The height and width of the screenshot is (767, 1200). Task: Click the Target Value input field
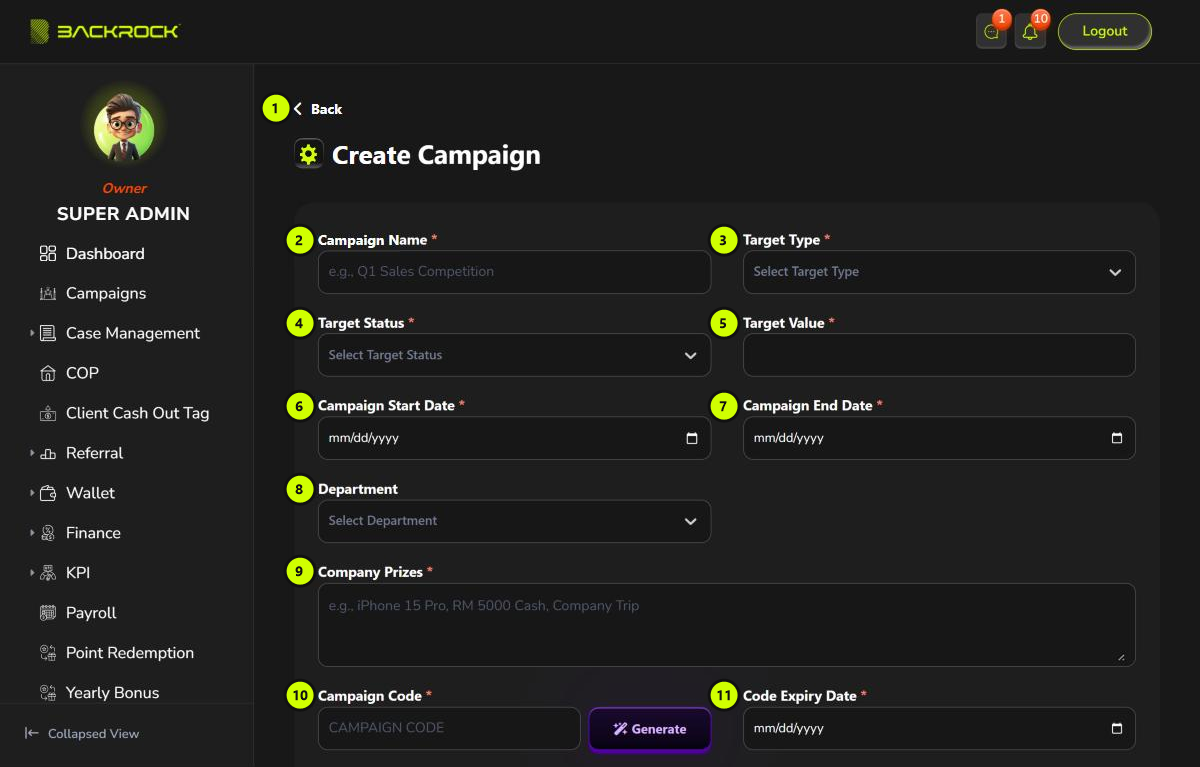click(x=939, y=355)
